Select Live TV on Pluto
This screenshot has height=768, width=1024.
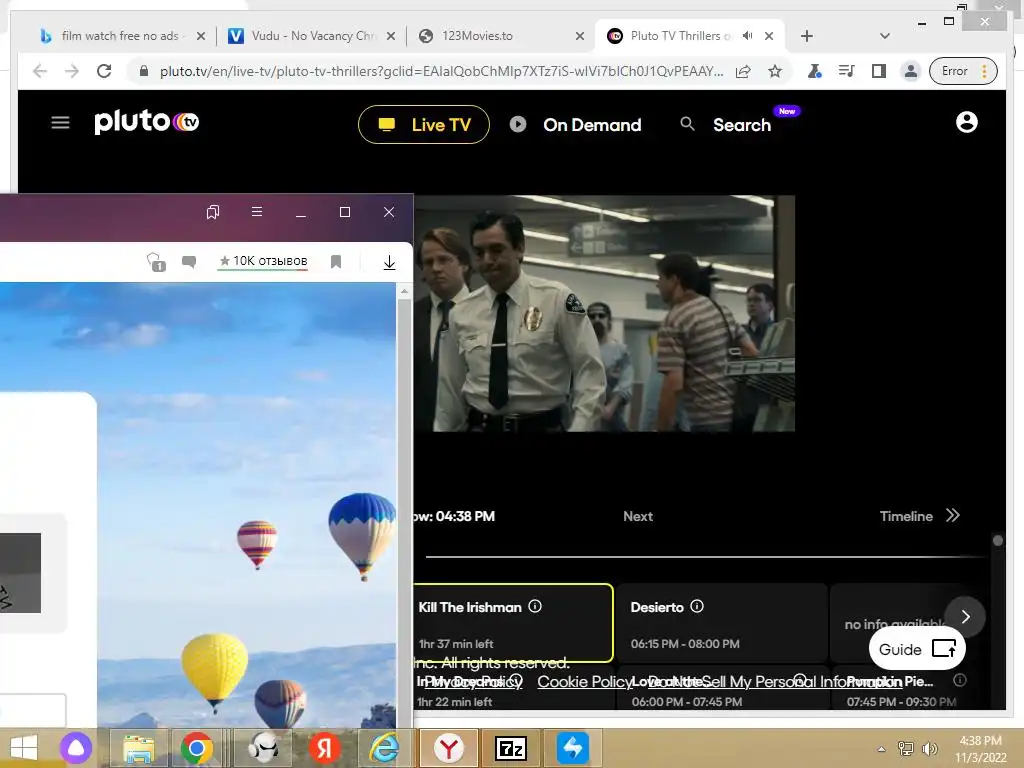[424, 124]
